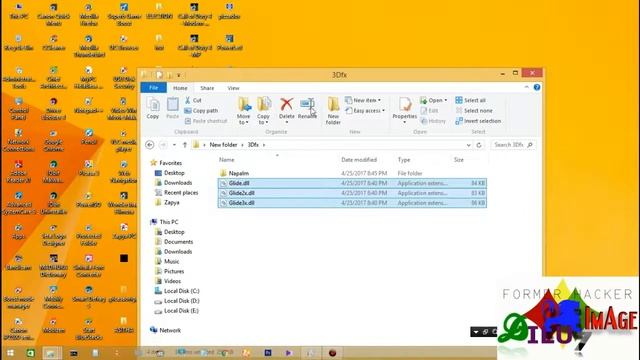Click Copy path in Clipboard group

(201, 111)
